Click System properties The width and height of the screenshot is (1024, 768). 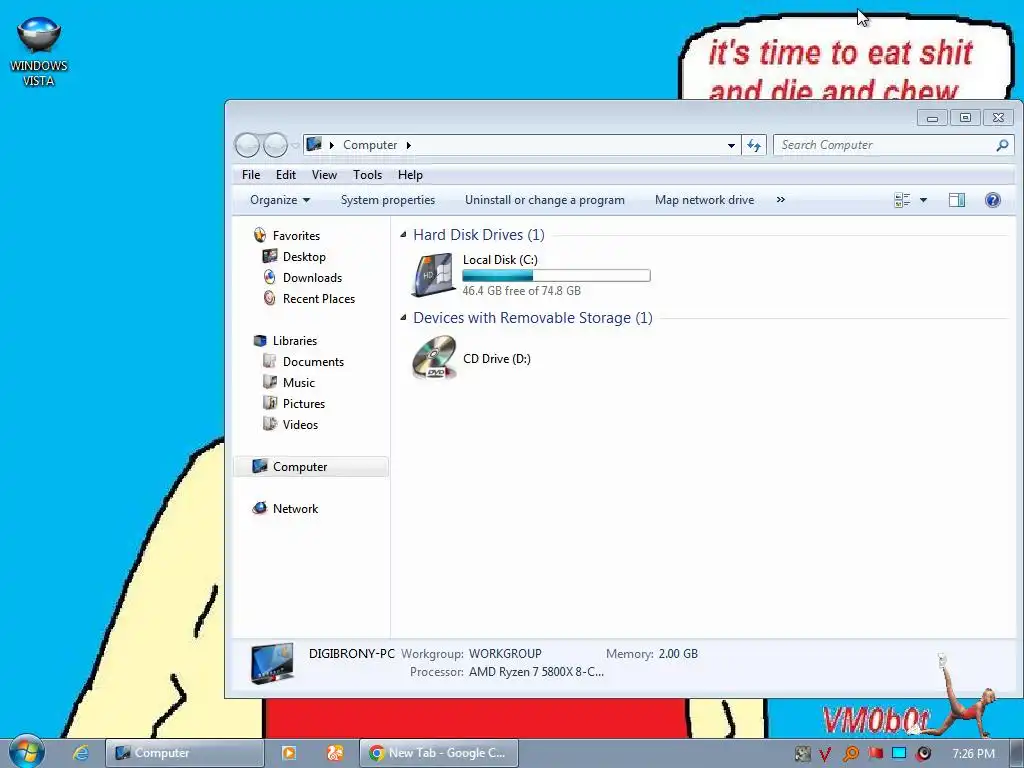[x=388, y=200]
